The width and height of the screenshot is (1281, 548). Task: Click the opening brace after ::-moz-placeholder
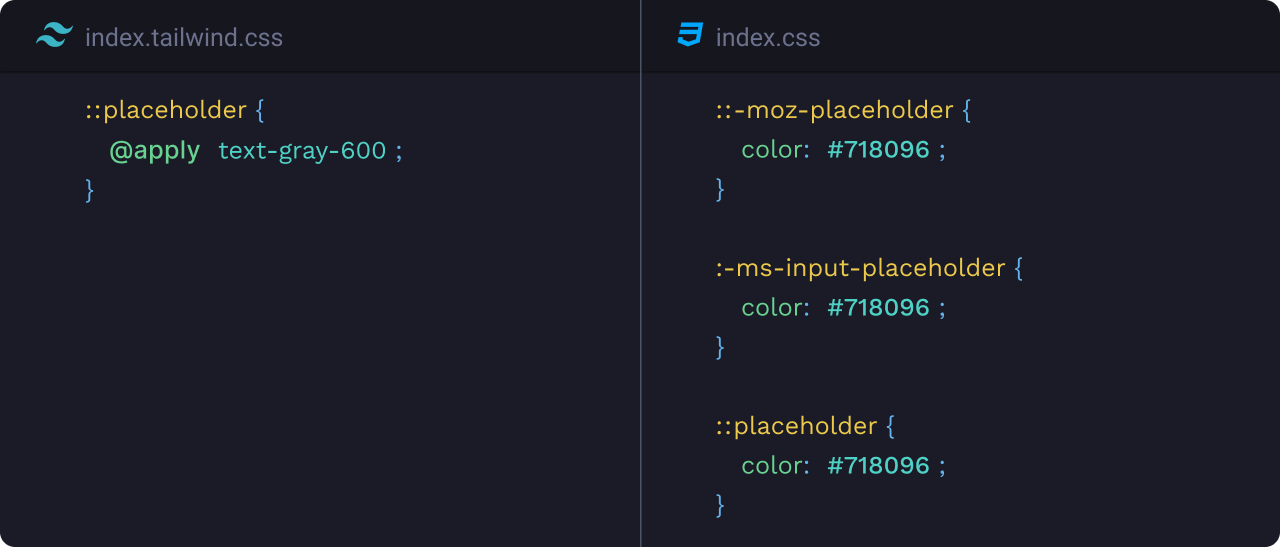(x=966, y=110)
